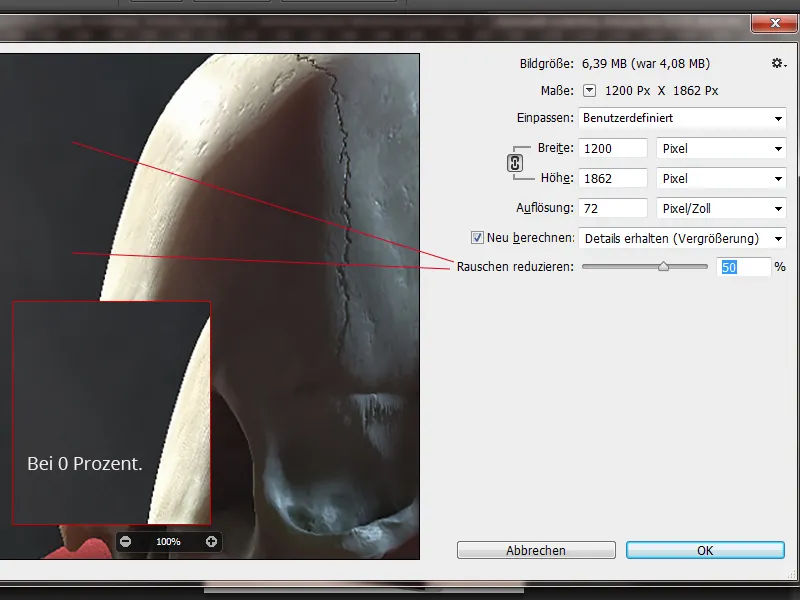Screen dimensions: 800x600
Task: Click the Höhe input field with 1862
Action: click(x=613, y=179)
